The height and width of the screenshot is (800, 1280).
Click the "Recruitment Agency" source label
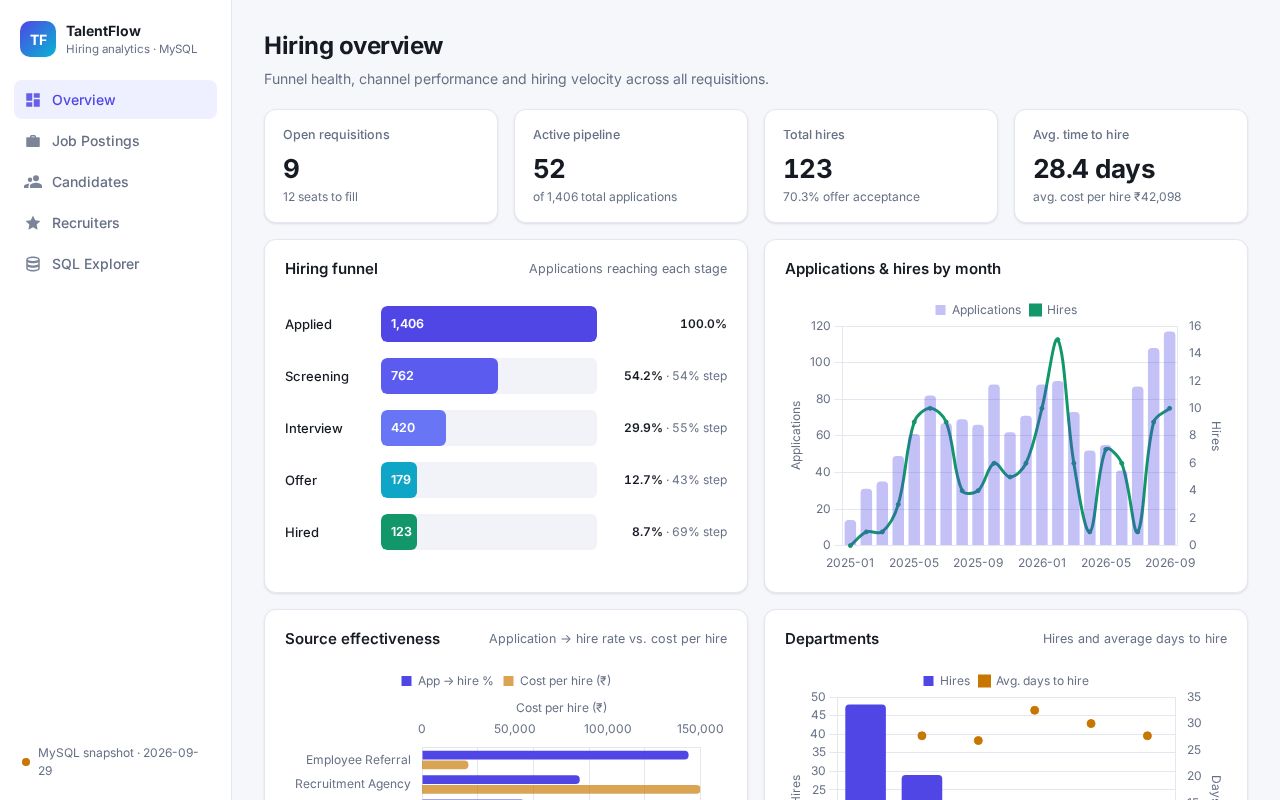[353, 784]
